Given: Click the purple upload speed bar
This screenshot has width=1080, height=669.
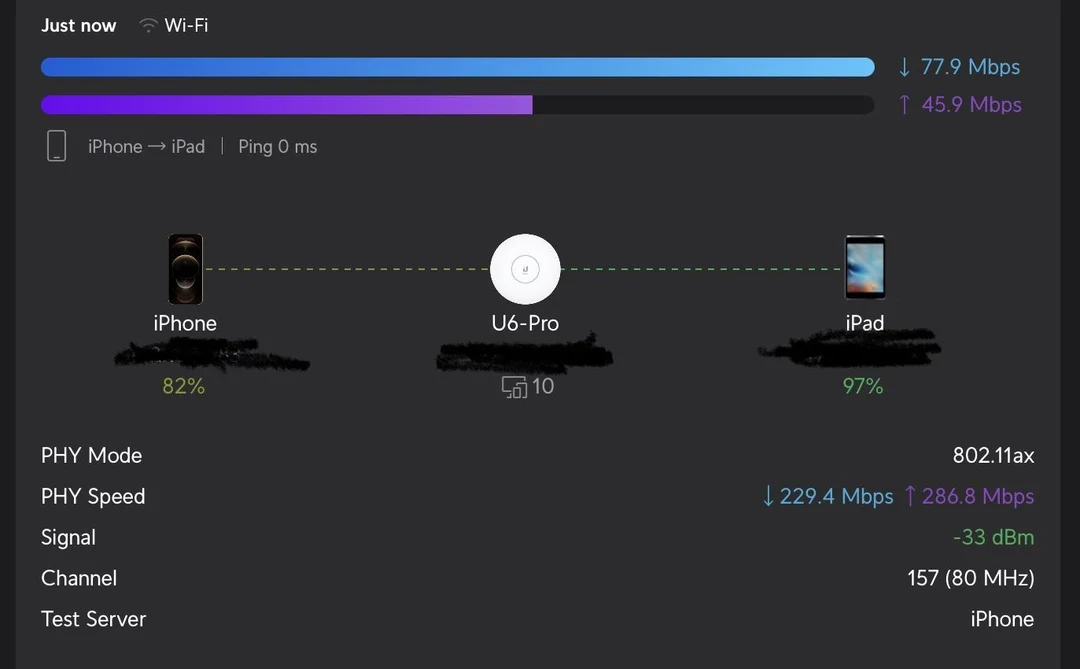Looking at the screenshot, I should click(287, 104).
